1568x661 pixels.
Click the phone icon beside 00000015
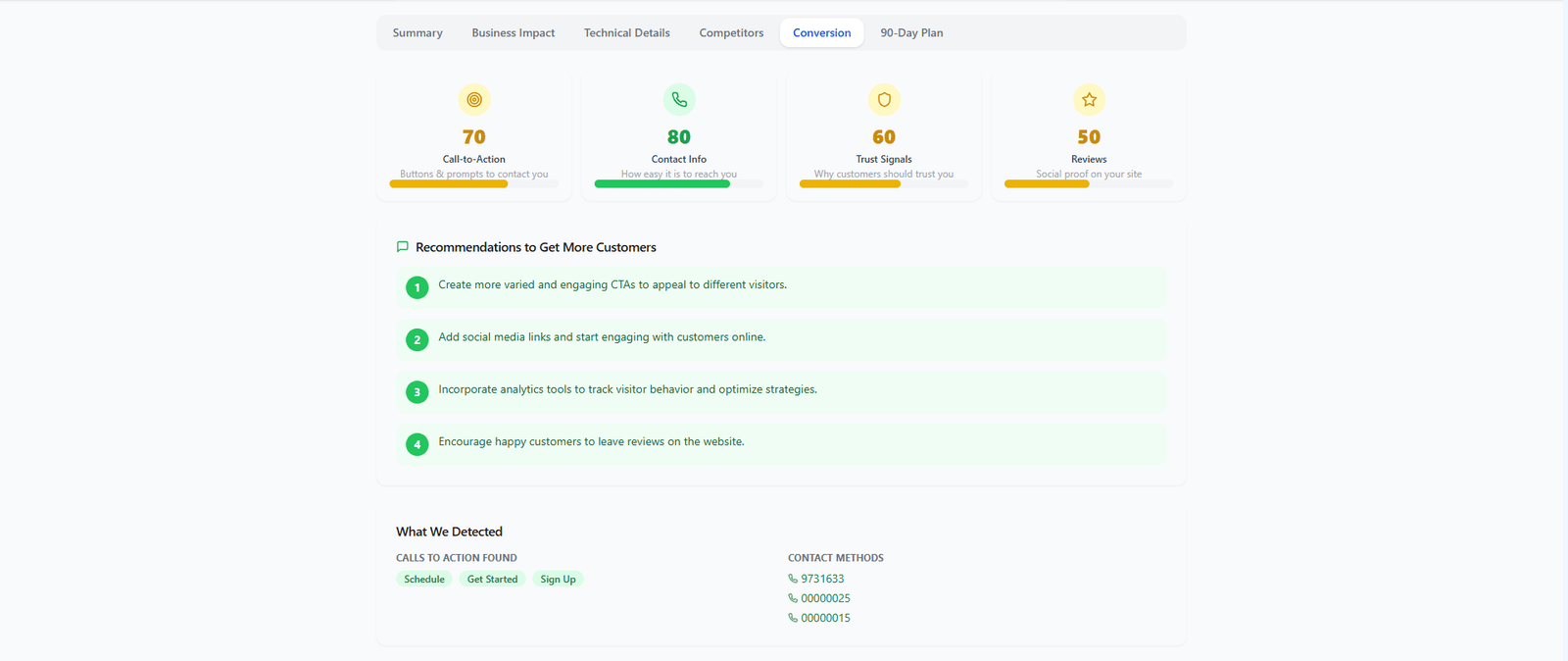point(793,618)
